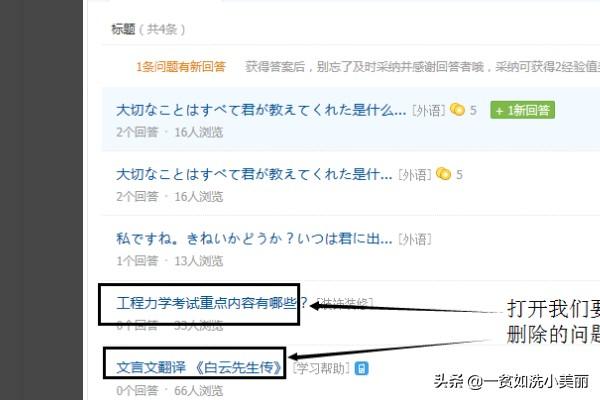Image resolution: width=600 pixels, height=400 pixels.
Task: Open the 文言文翻译《白云先生传》 question
Action: click(x=199, y=367)
